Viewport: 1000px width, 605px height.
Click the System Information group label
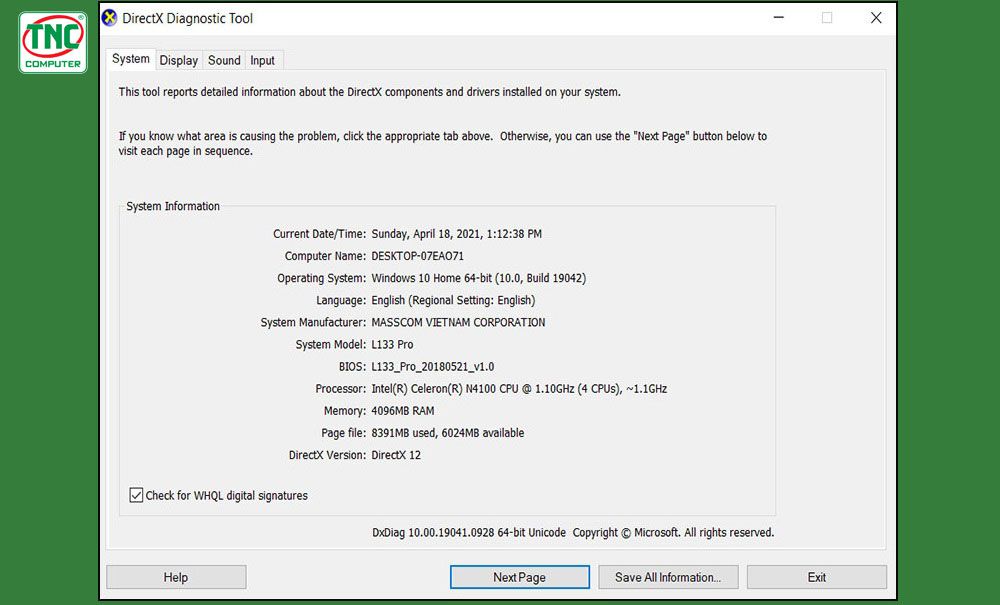(173, 206)
